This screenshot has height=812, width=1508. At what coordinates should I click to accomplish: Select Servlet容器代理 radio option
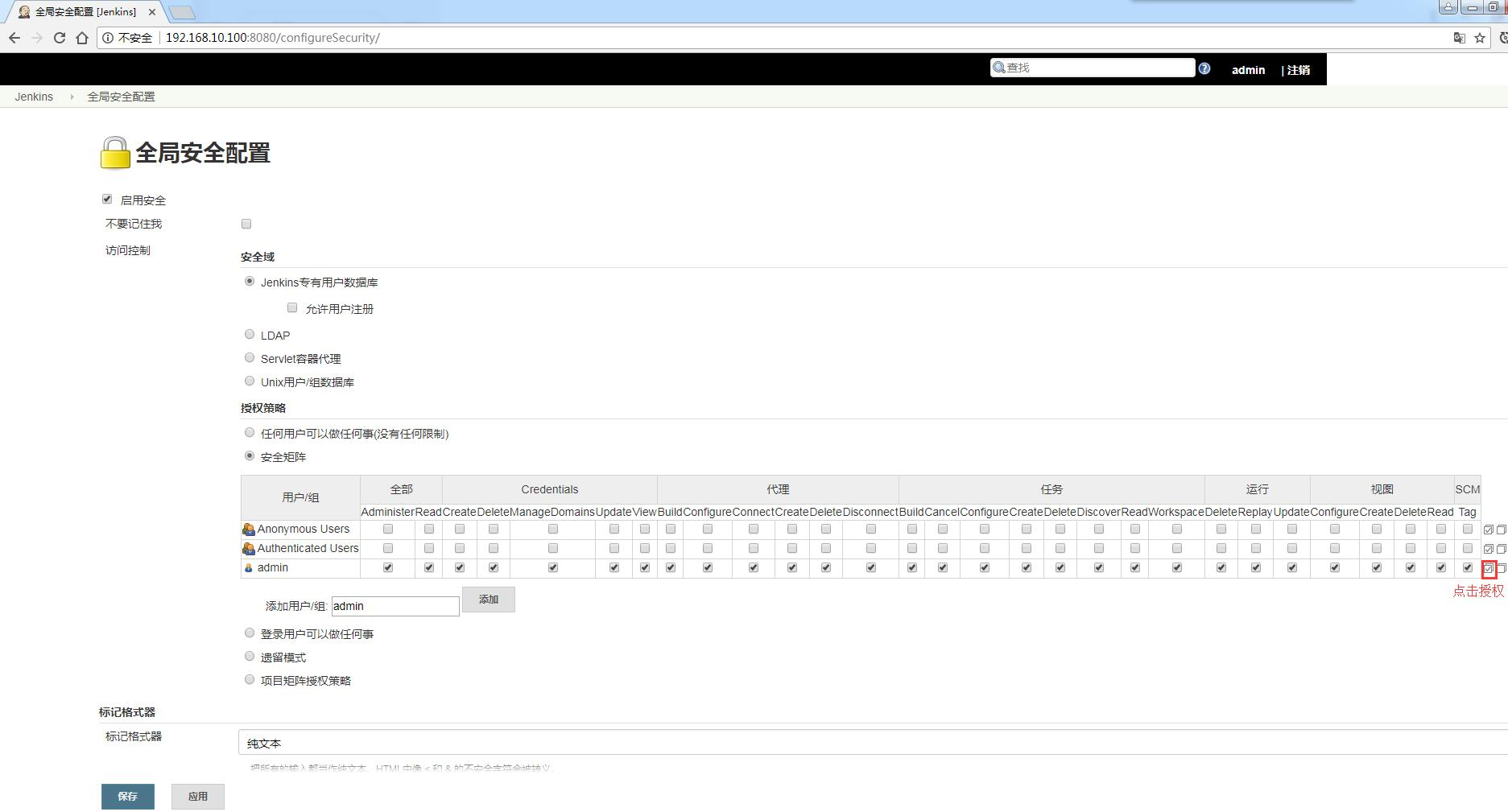pos(250,357)
